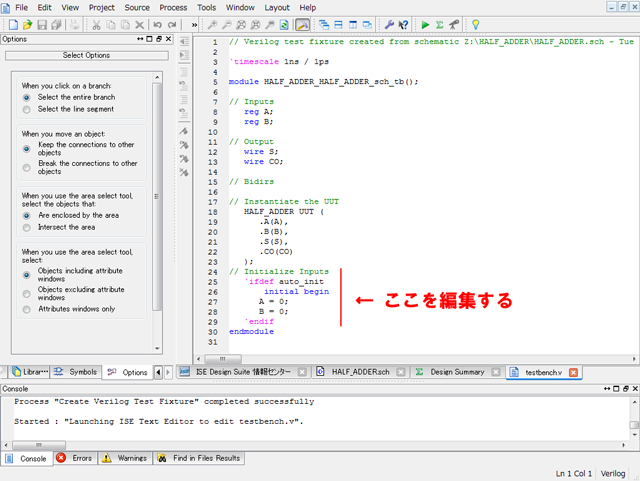Screen dimensions: 640x481
Task: Switch to the Libraries panel tab
Action: [29, 372]
